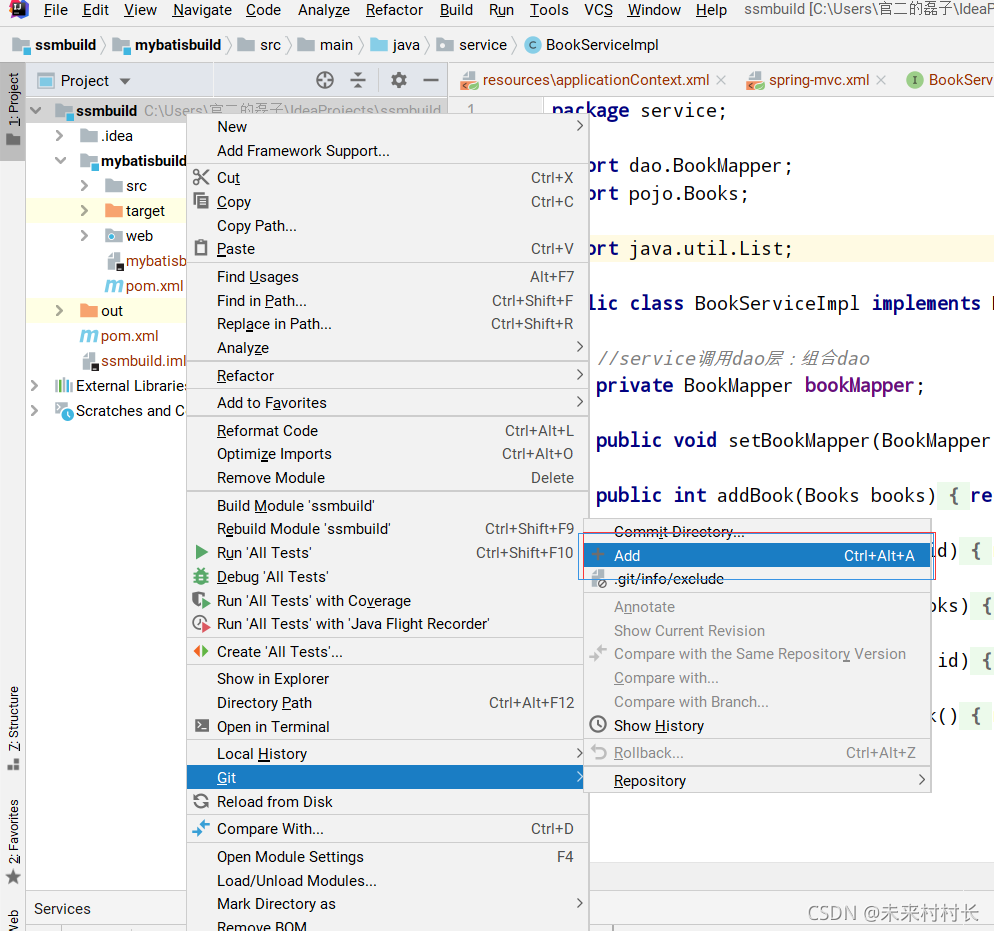
Task: Select Commit Directory... in Git submenu
Action: [757, 531]
